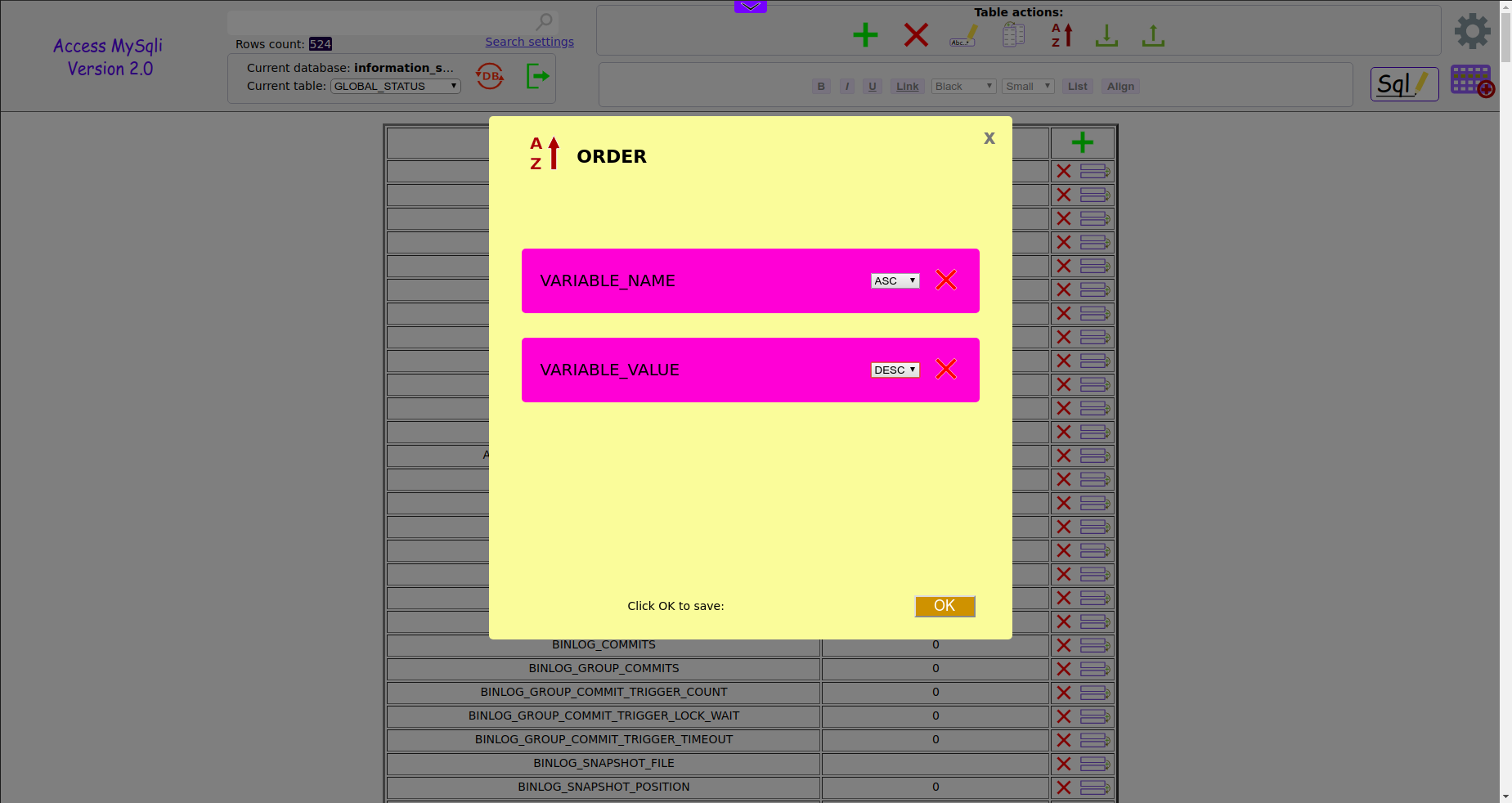Click the rename table pencil icon

coord(963,35)
